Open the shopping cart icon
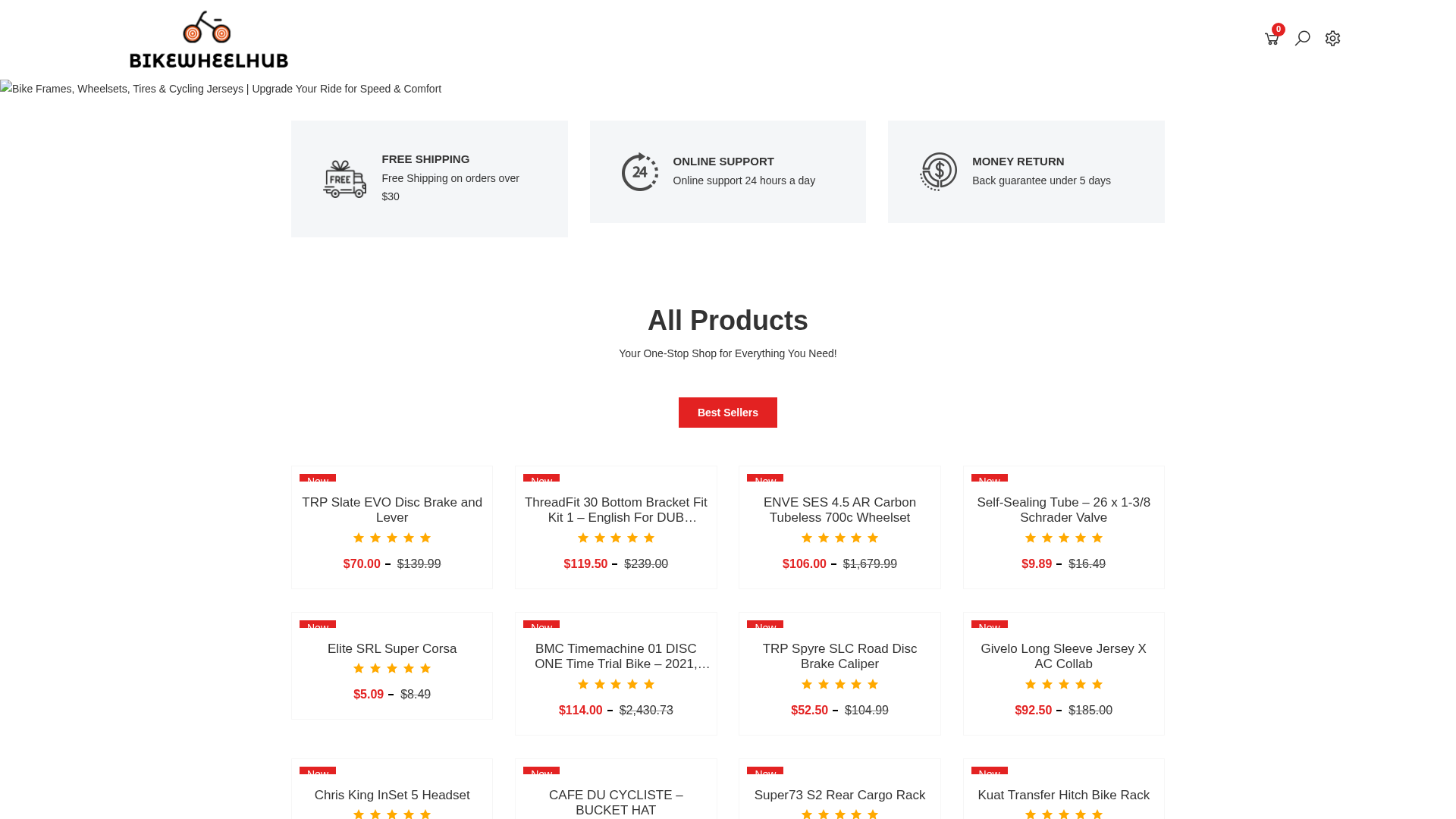 click(x=1272, y=39)
